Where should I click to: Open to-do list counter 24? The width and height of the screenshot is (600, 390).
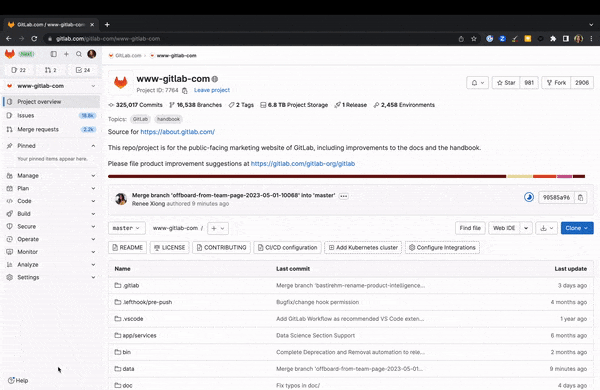pyautogui.click(x=83, y=70)
